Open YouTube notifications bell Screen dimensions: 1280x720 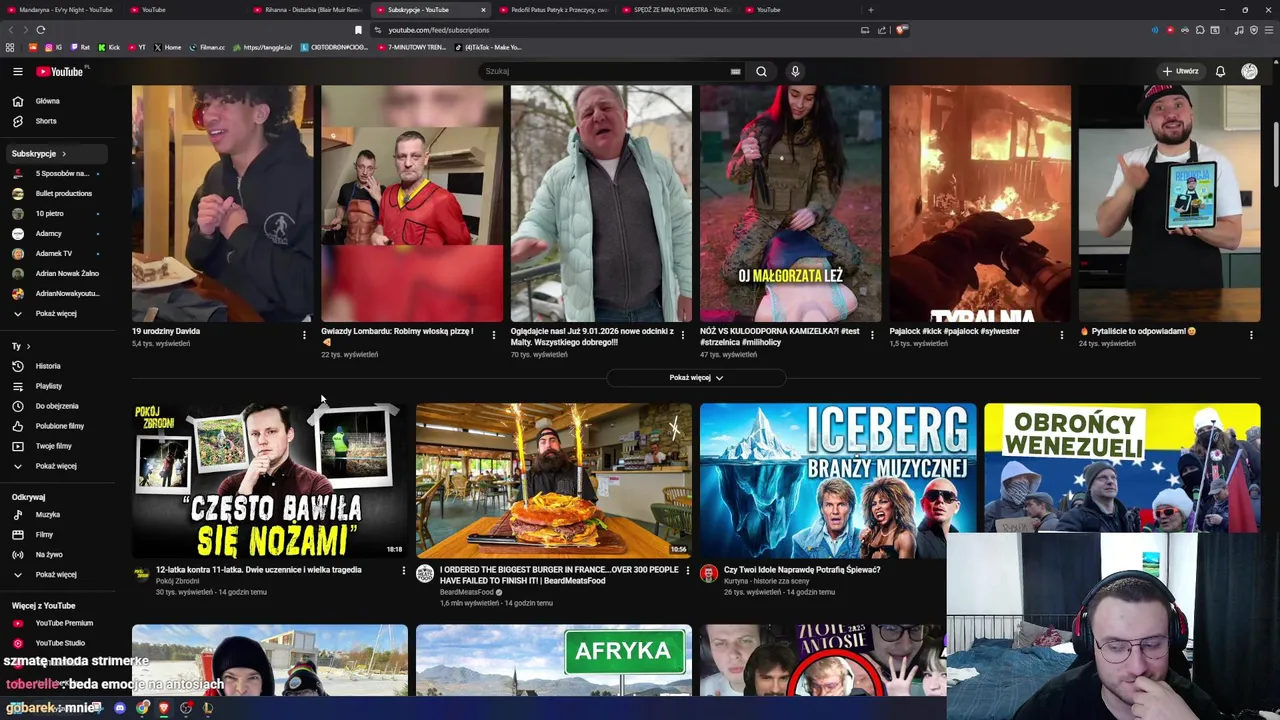[x=1220, y=71]
